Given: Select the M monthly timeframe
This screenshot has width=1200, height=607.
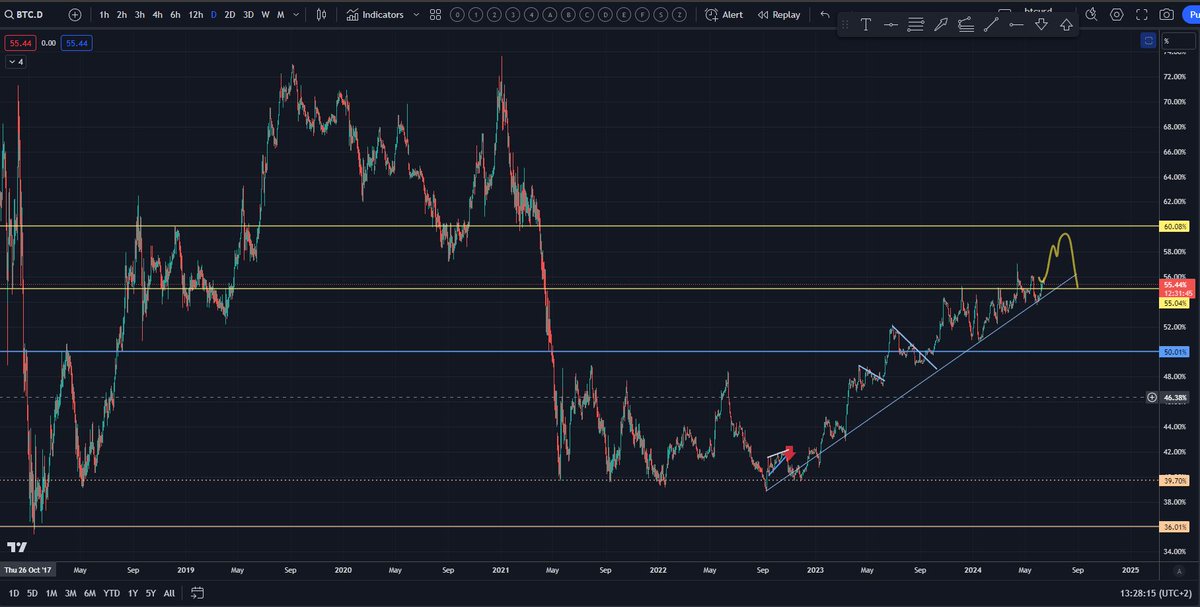Looking at the screenshot, I should pos(280,15).
